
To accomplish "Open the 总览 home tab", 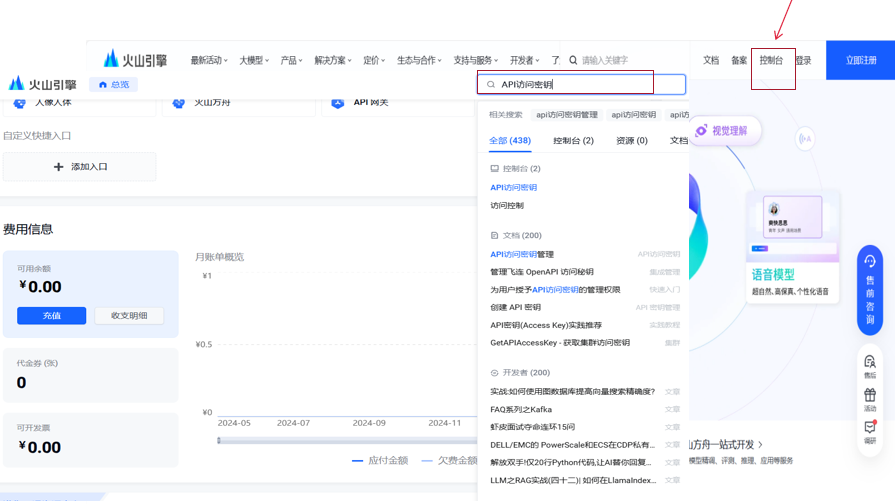I will tap(114, 84).
